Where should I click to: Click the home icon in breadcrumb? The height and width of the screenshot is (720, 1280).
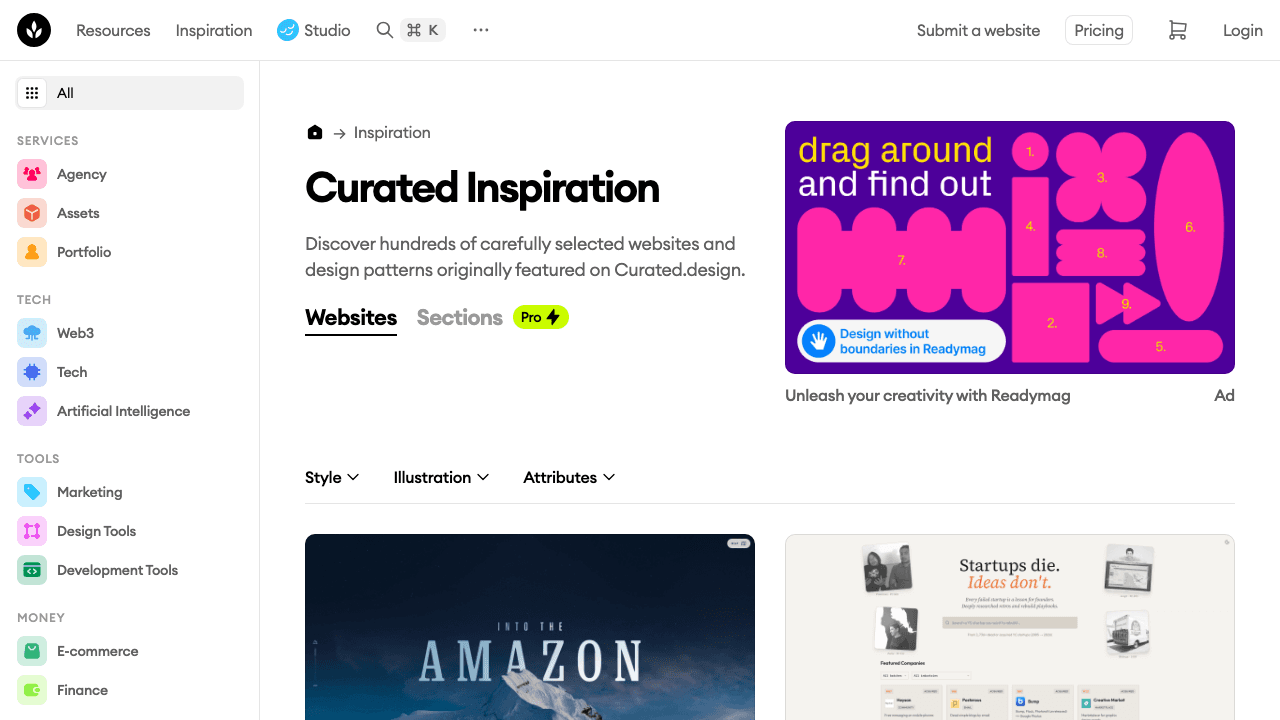pos(315,132)
